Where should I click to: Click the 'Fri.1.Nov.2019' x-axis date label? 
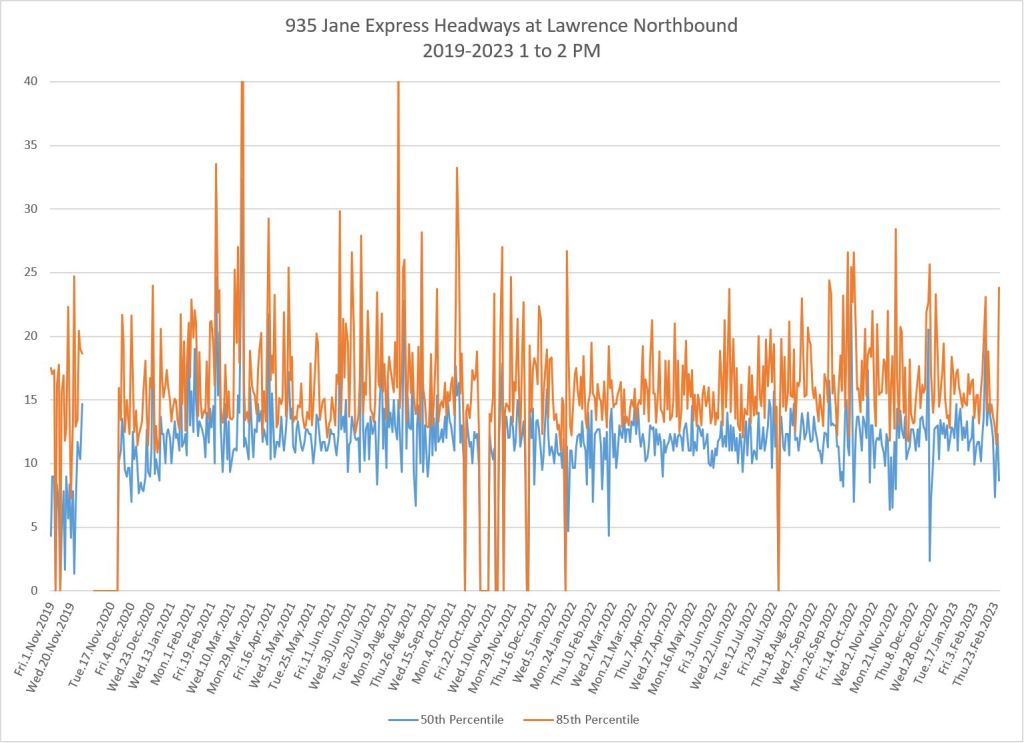point(34,638)
